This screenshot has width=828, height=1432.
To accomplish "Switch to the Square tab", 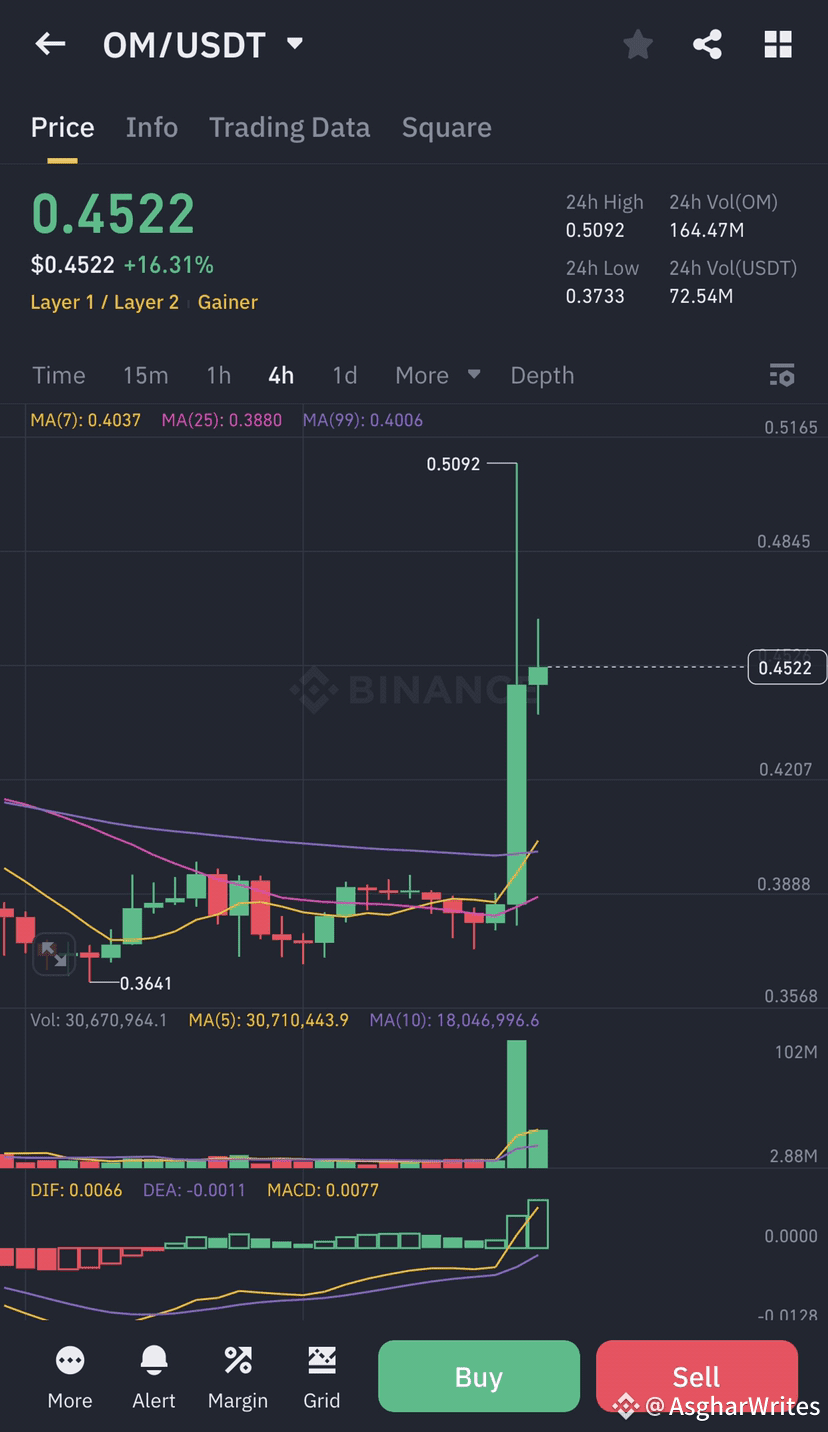I will tap(446, 127).
